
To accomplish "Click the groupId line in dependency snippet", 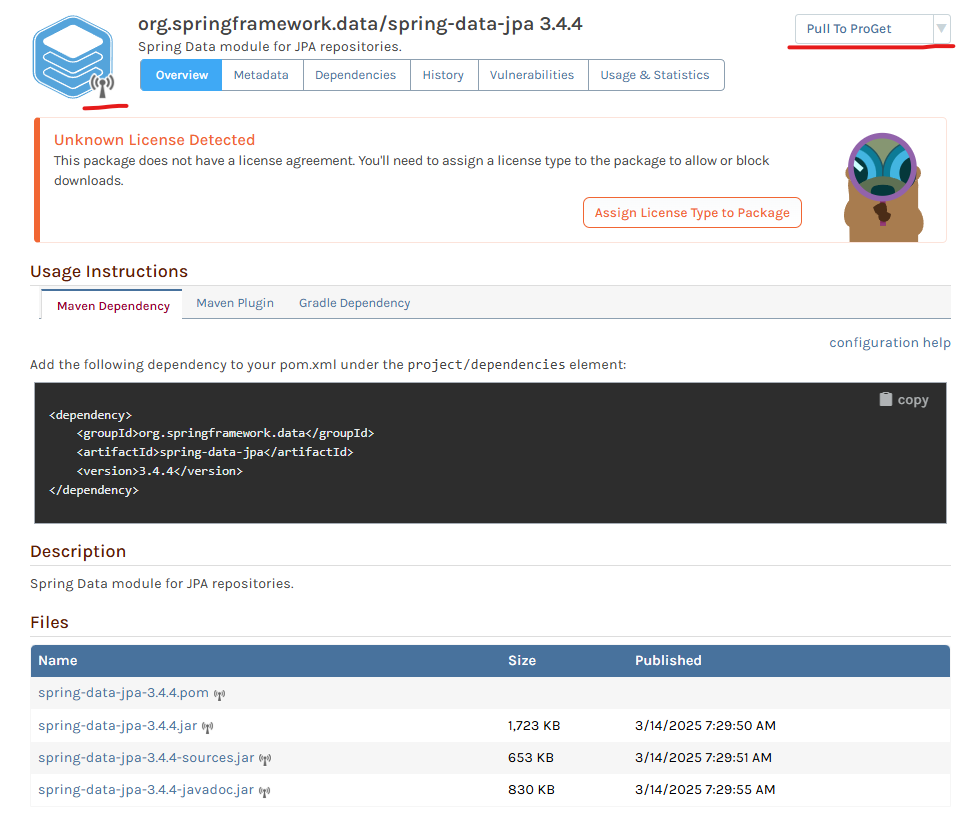I will point(225,433).
